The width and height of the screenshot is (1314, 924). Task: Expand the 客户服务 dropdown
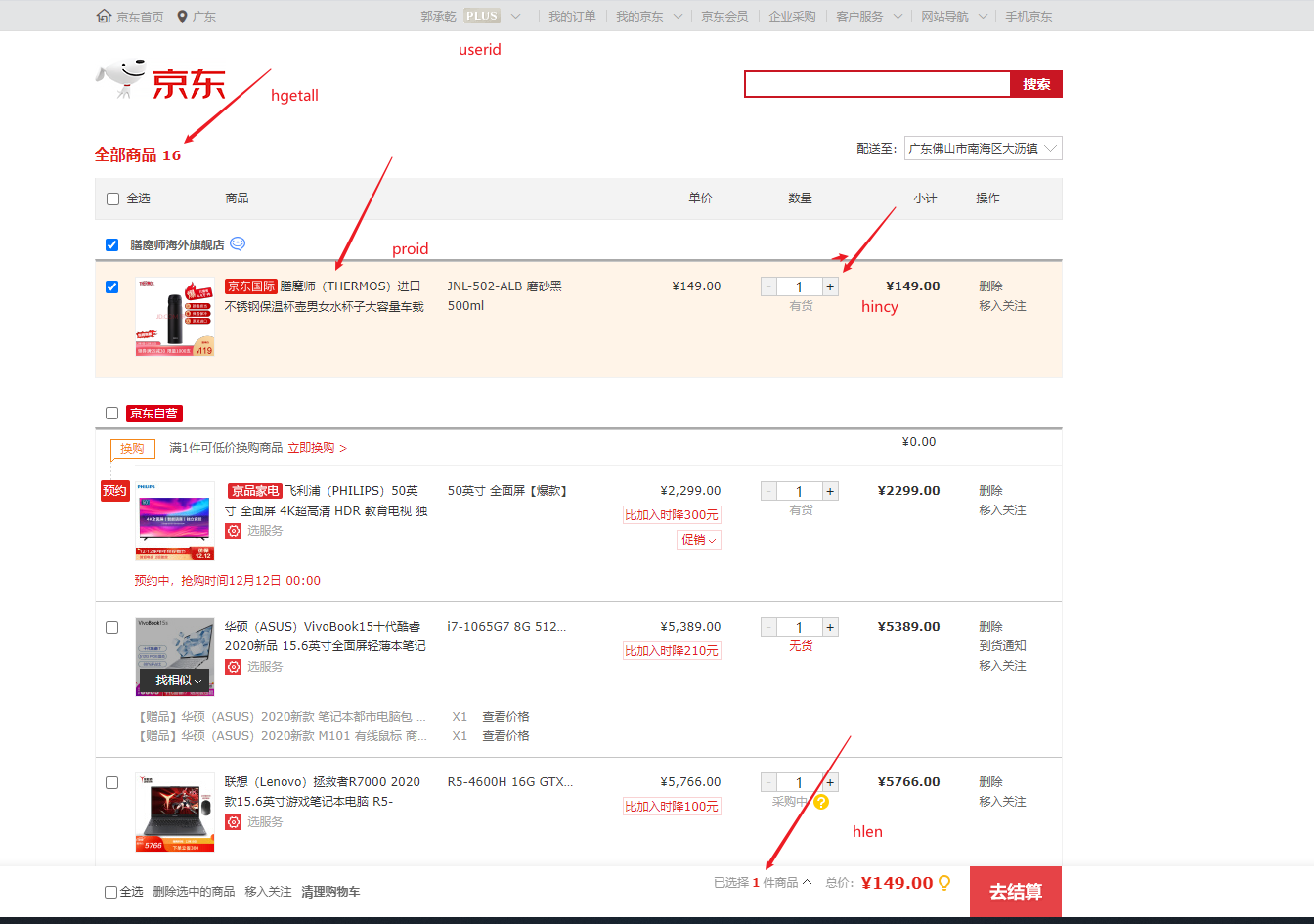[869, 17]
